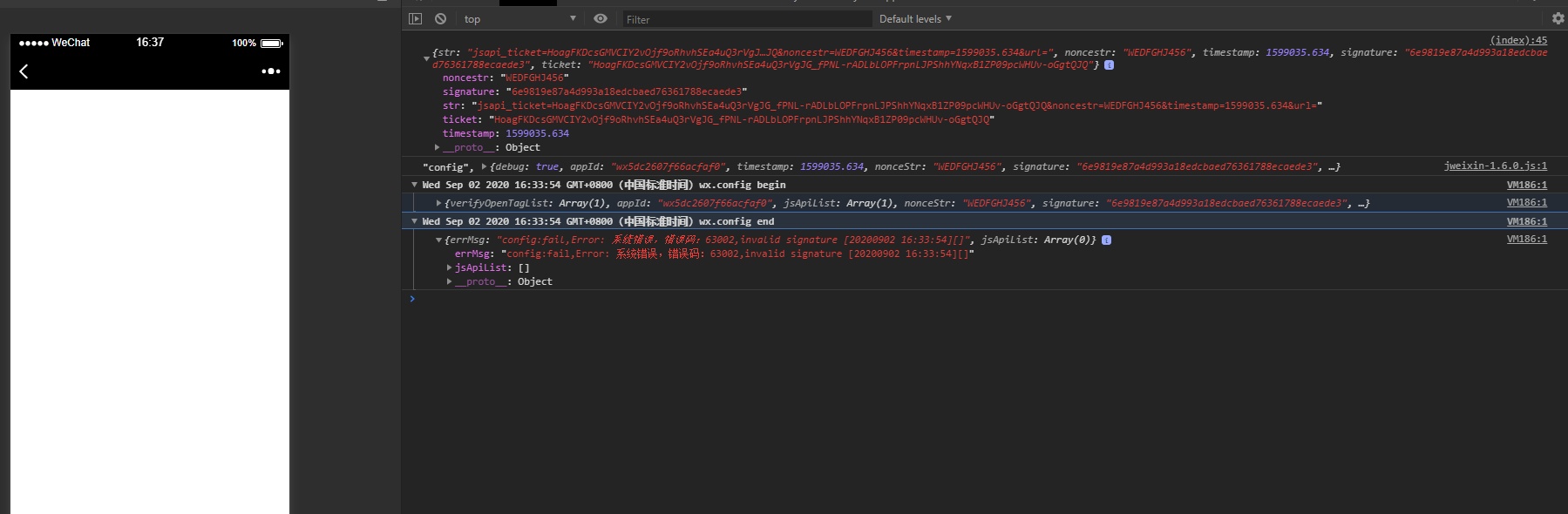The width and height of the screenshot is (1568, 514).
Task: Open the Default levels dropdown
Action: point(915,18)
